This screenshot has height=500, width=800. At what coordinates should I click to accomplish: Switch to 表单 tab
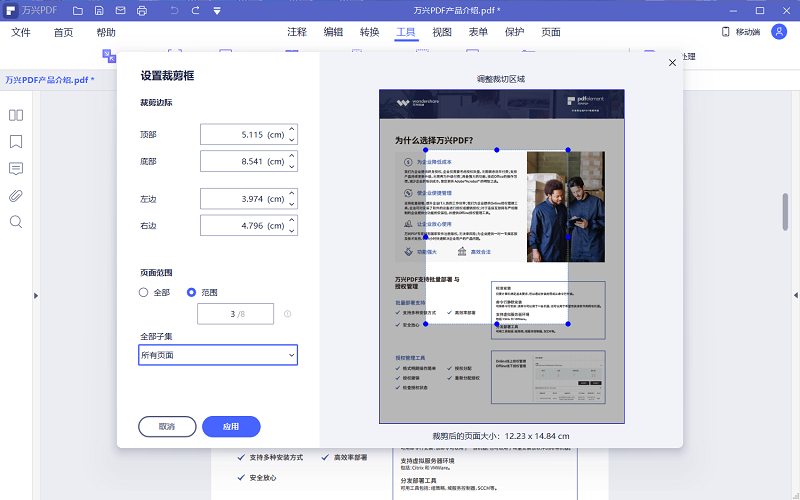478,32
